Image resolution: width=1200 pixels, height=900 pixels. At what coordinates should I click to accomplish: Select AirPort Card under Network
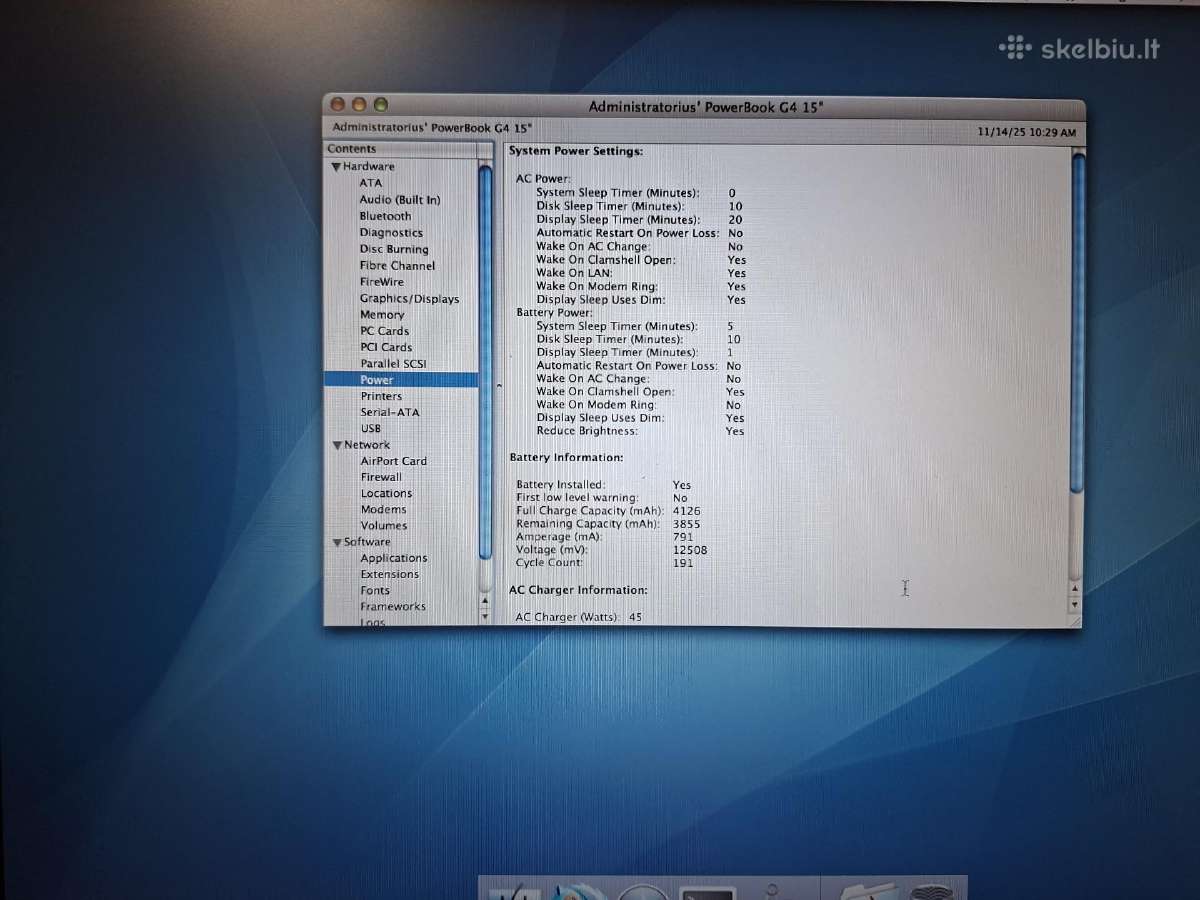pos(393,461)
